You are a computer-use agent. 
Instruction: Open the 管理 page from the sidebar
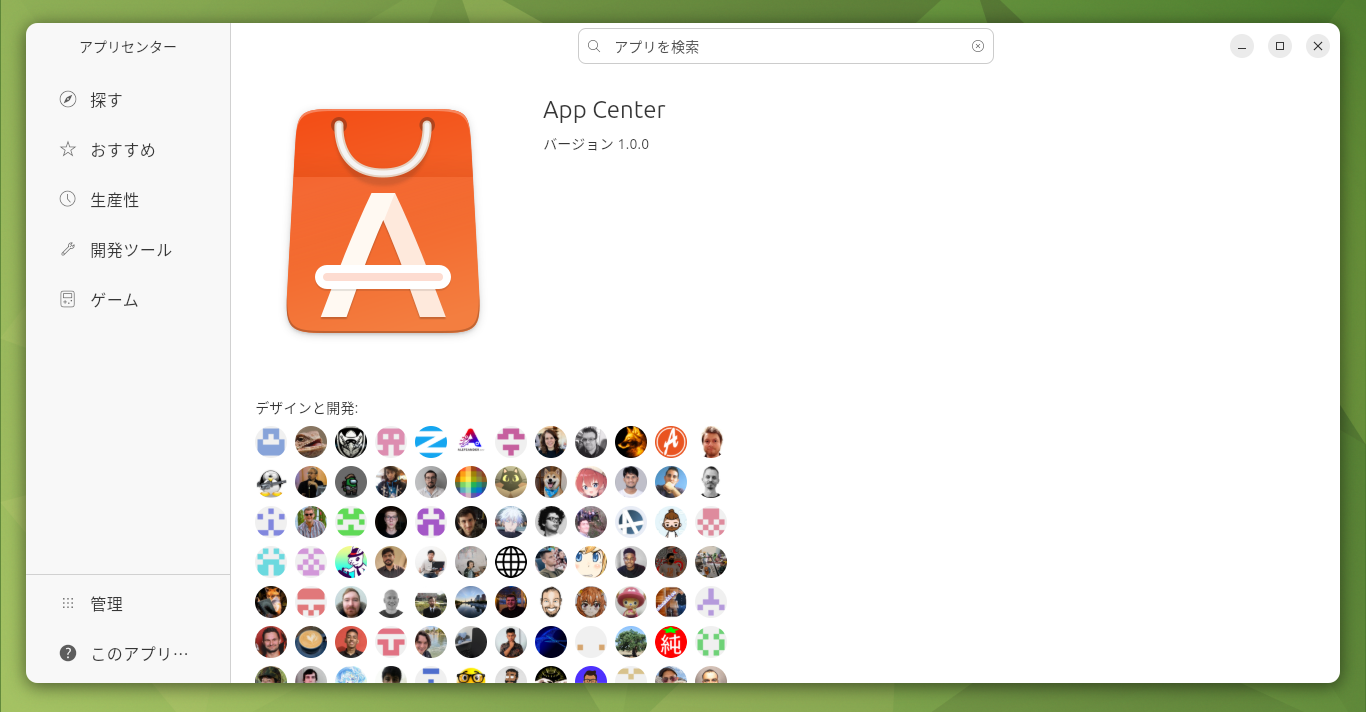(105, 603)
